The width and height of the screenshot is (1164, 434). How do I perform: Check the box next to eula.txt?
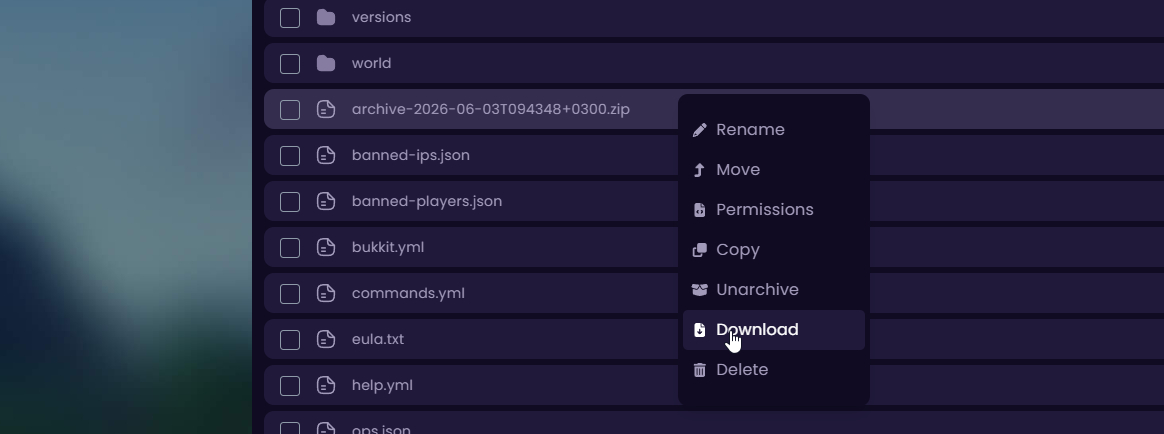click(x=290, y=340)
